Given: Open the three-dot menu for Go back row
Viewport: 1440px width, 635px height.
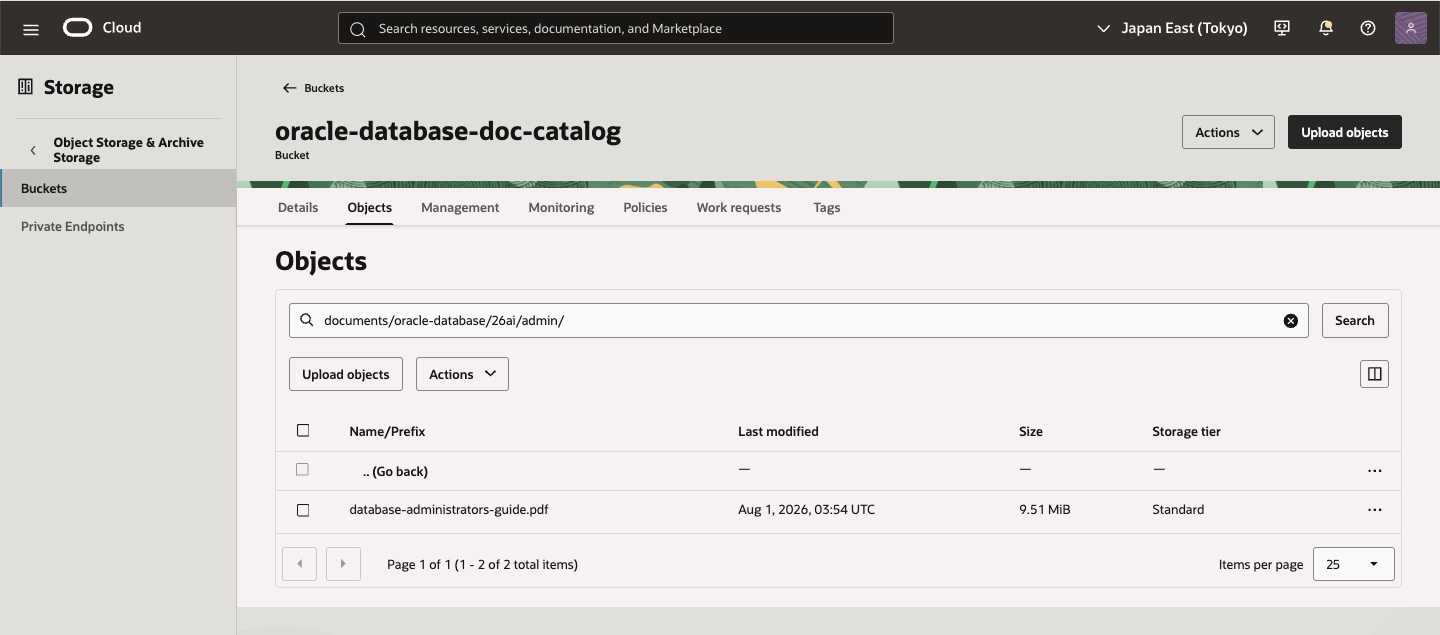Looking at the screenshot, I should coord(1375,471).
